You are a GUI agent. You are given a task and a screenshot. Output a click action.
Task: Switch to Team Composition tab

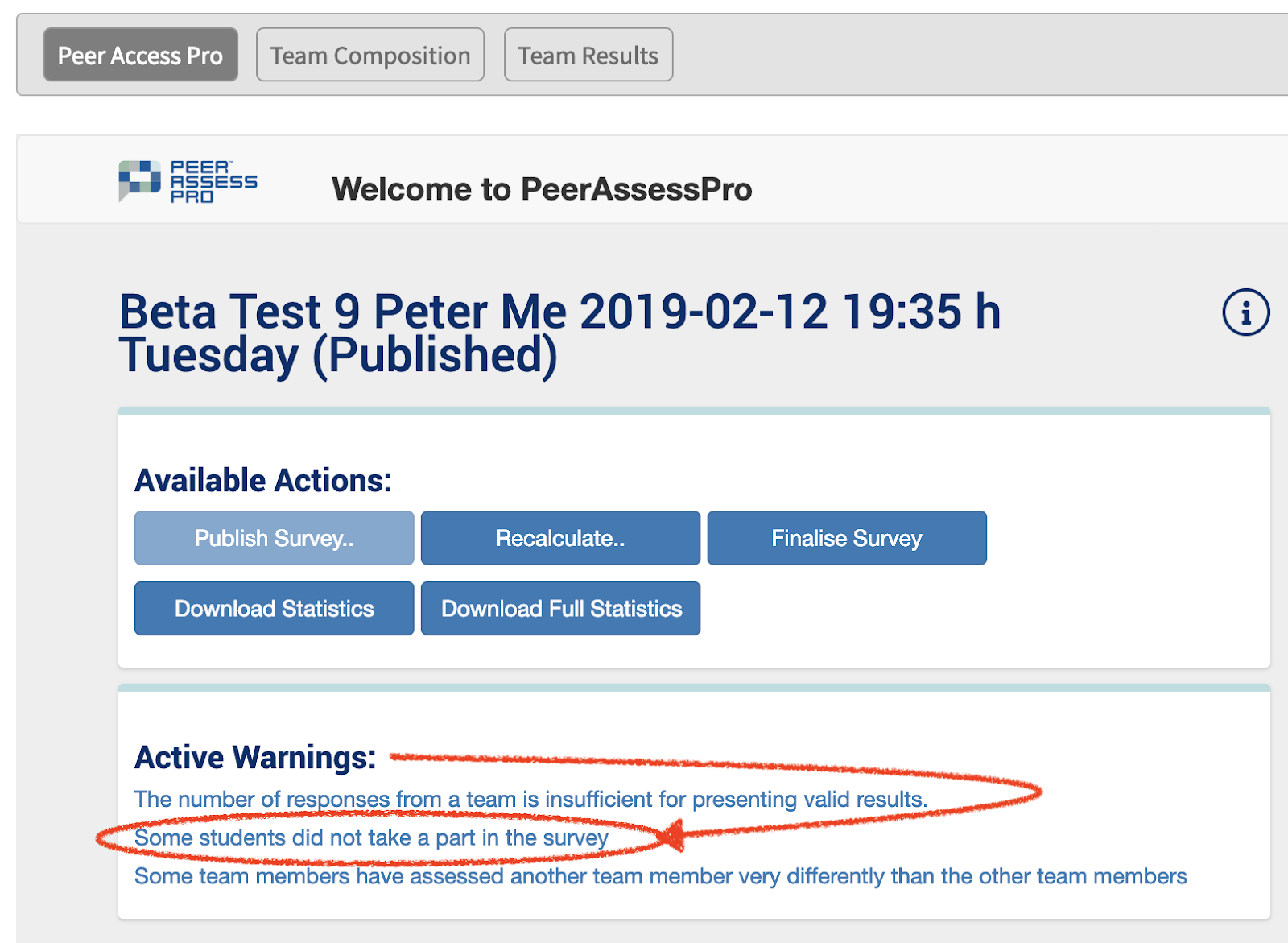click(x=370, y=55)
